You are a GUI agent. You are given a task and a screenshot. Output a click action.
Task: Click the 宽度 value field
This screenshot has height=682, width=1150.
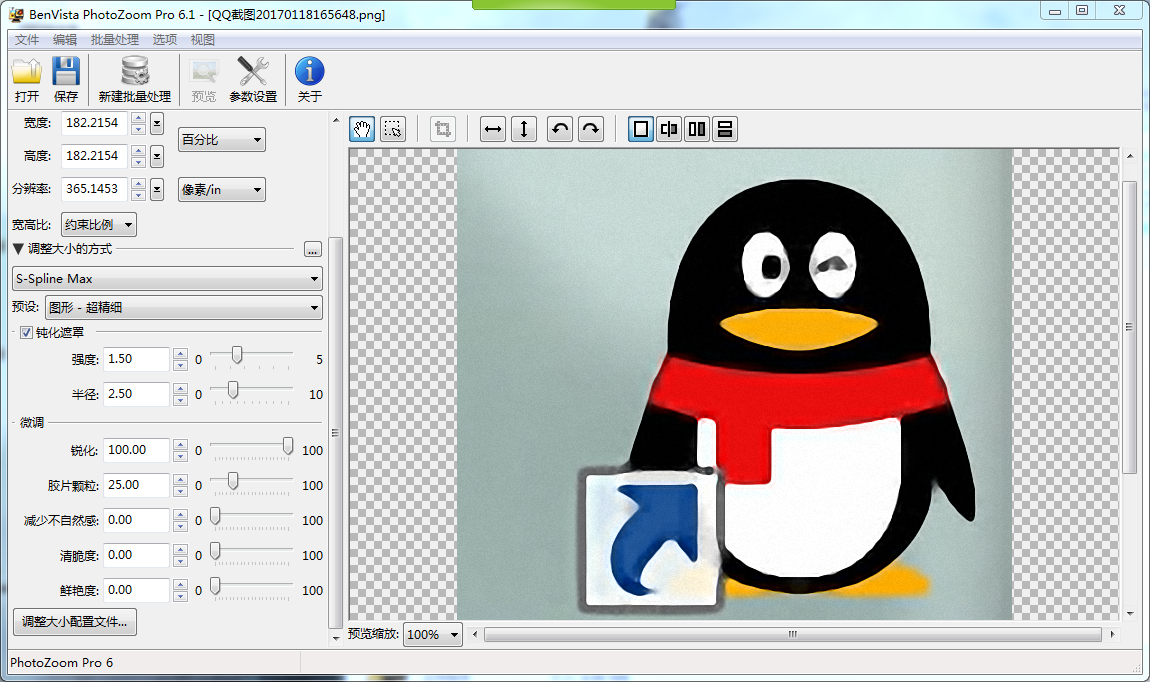click(95, 123)
